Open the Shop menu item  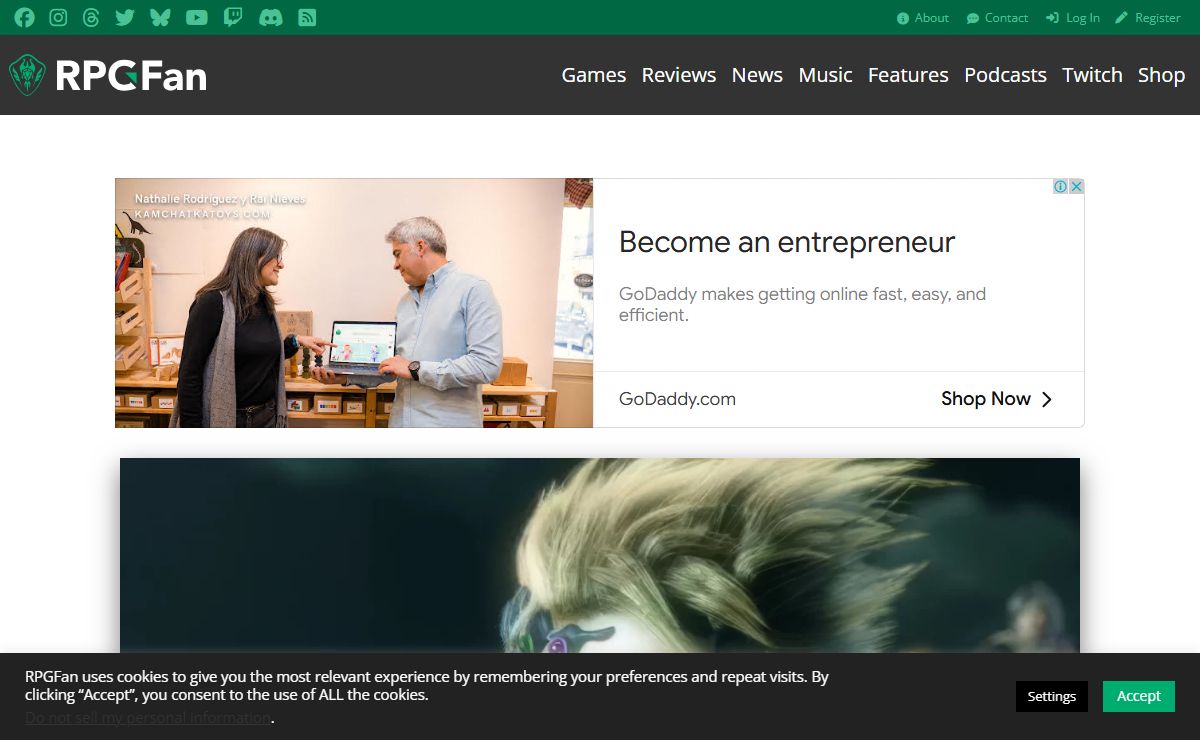click(1161, 75)
